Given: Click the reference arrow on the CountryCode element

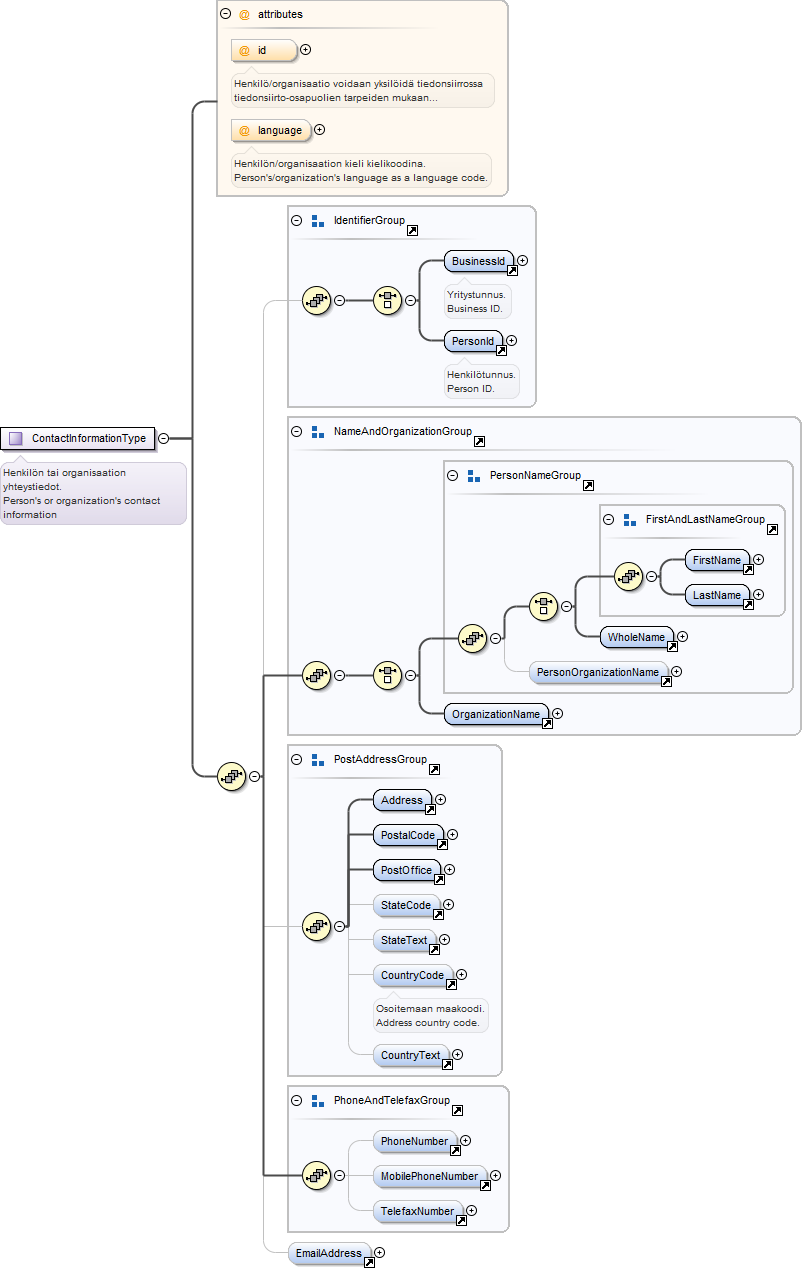Looking at the screenshot, I should (x=451, y=984).
